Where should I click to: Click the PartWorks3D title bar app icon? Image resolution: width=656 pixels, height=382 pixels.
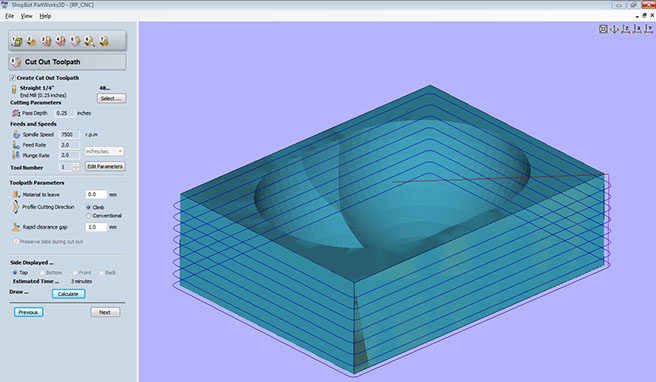5,5
